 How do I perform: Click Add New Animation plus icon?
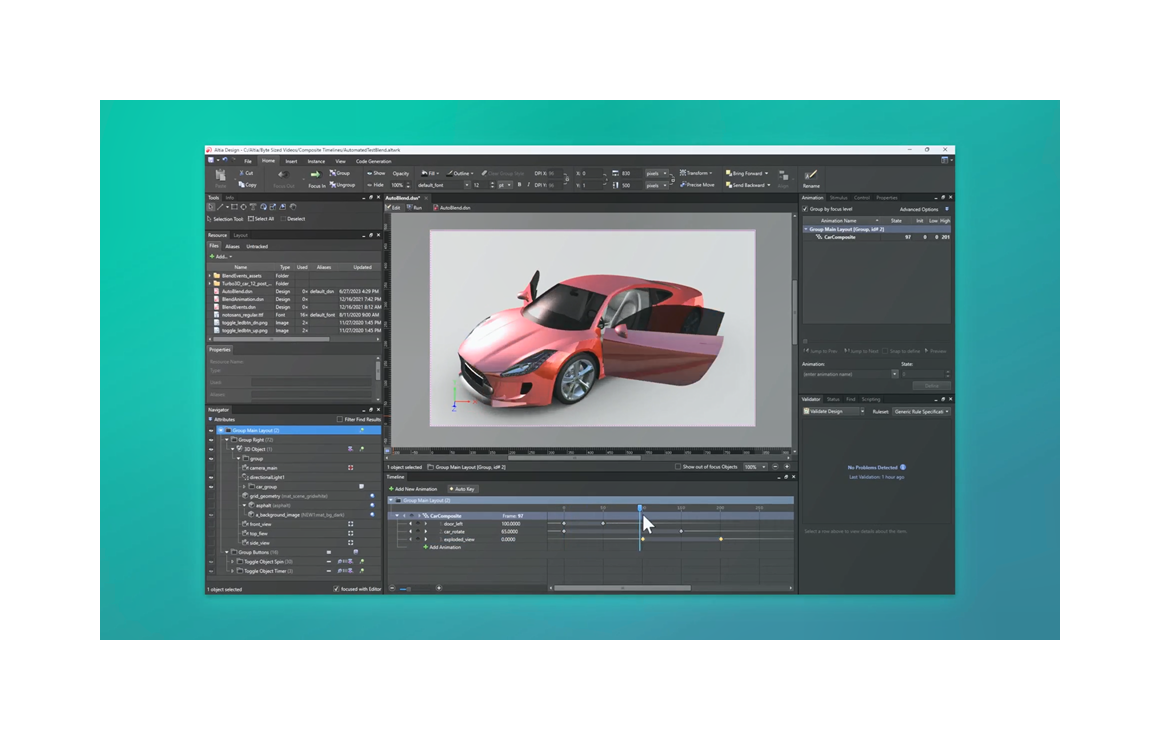click(x=391, y=489)
